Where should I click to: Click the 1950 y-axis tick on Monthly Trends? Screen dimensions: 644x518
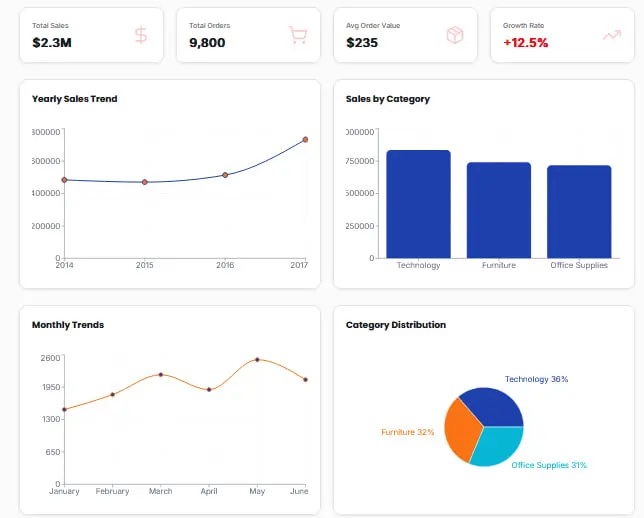point(50,387)
